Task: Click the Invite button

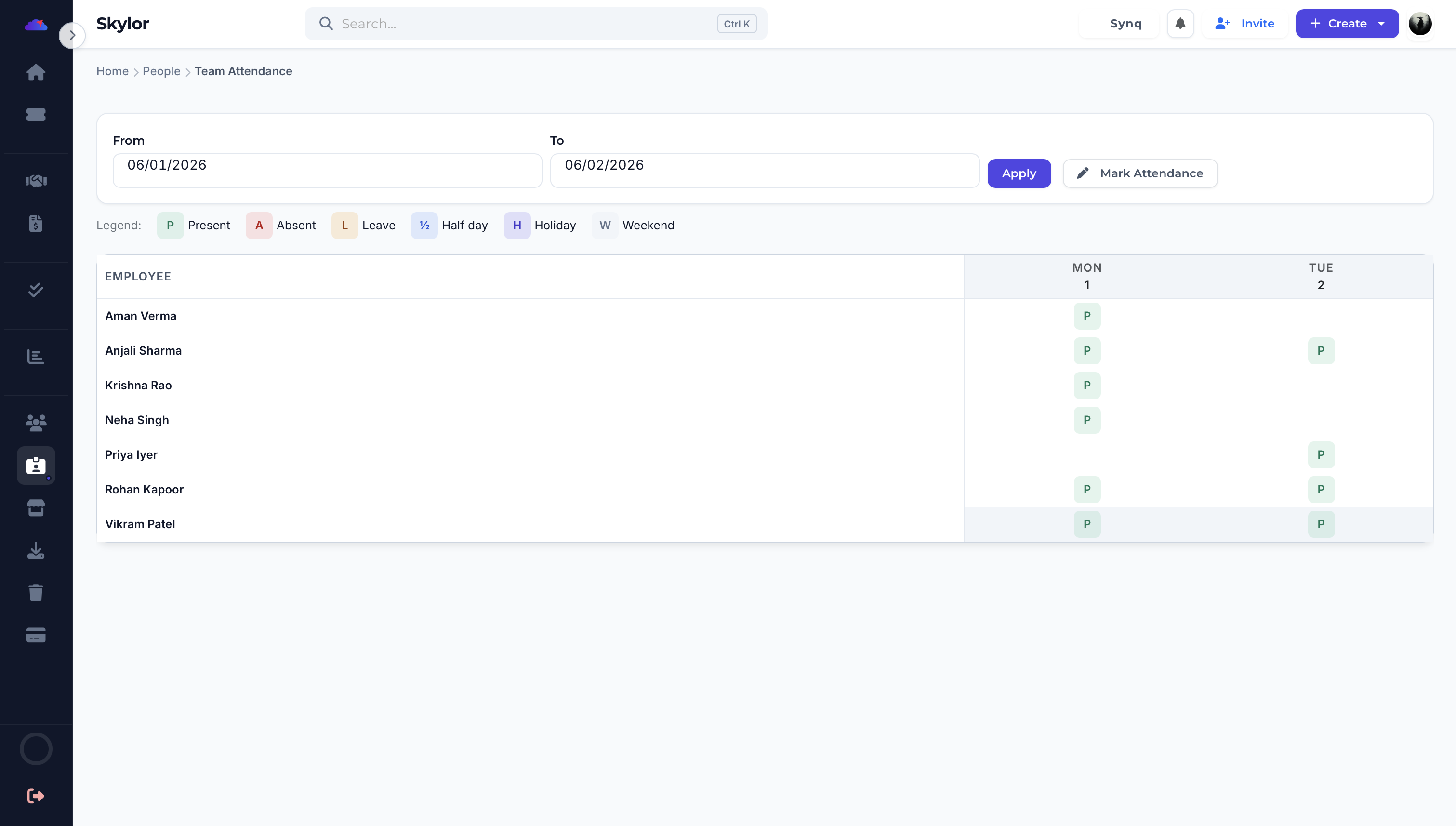Action: click(x=1244, y=23)
